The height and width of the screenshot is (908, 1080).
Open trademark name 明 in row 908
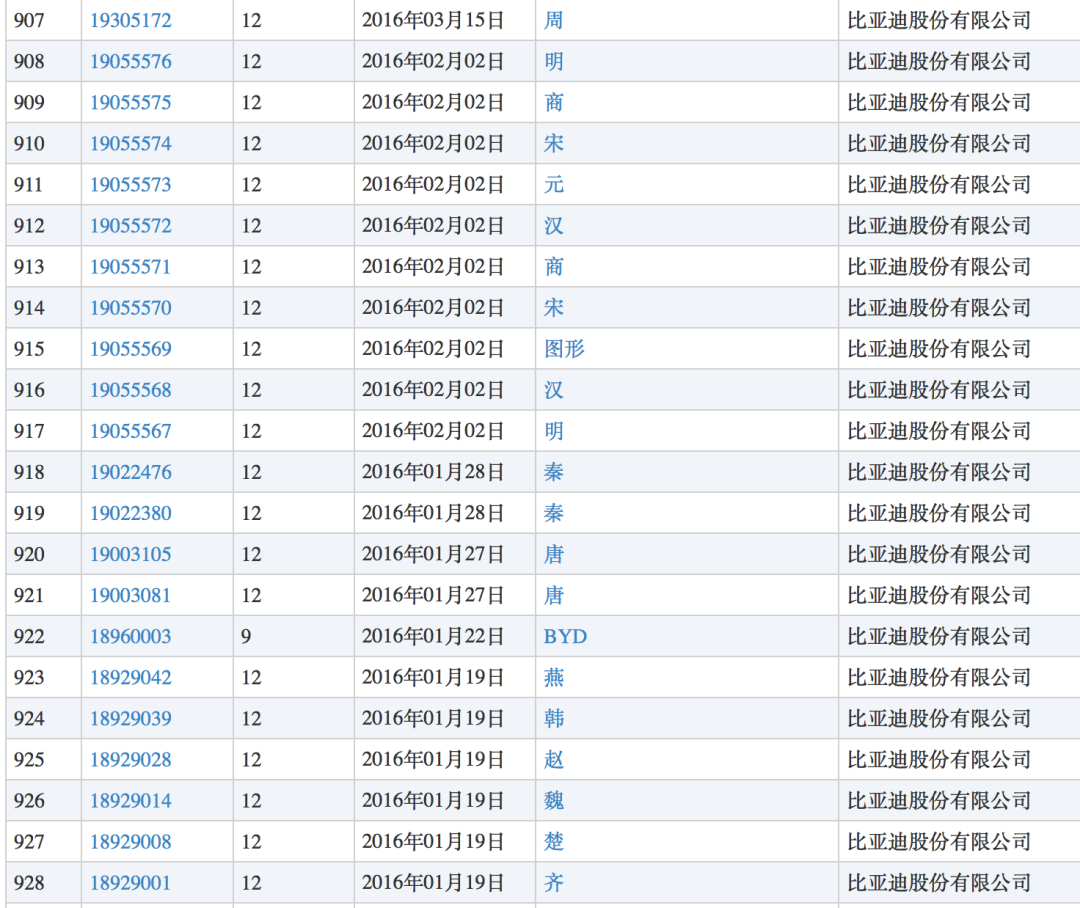(554, 61)
